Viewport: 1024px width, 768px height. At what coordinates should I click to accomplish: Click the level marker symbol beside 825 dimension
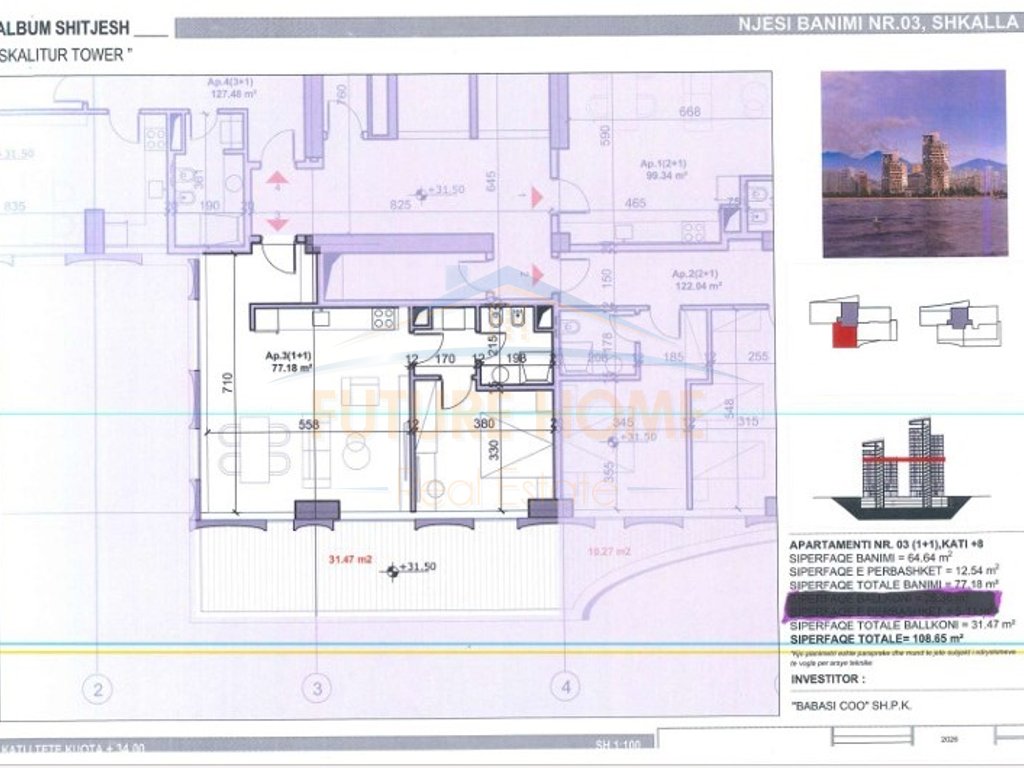pos(420,193)
